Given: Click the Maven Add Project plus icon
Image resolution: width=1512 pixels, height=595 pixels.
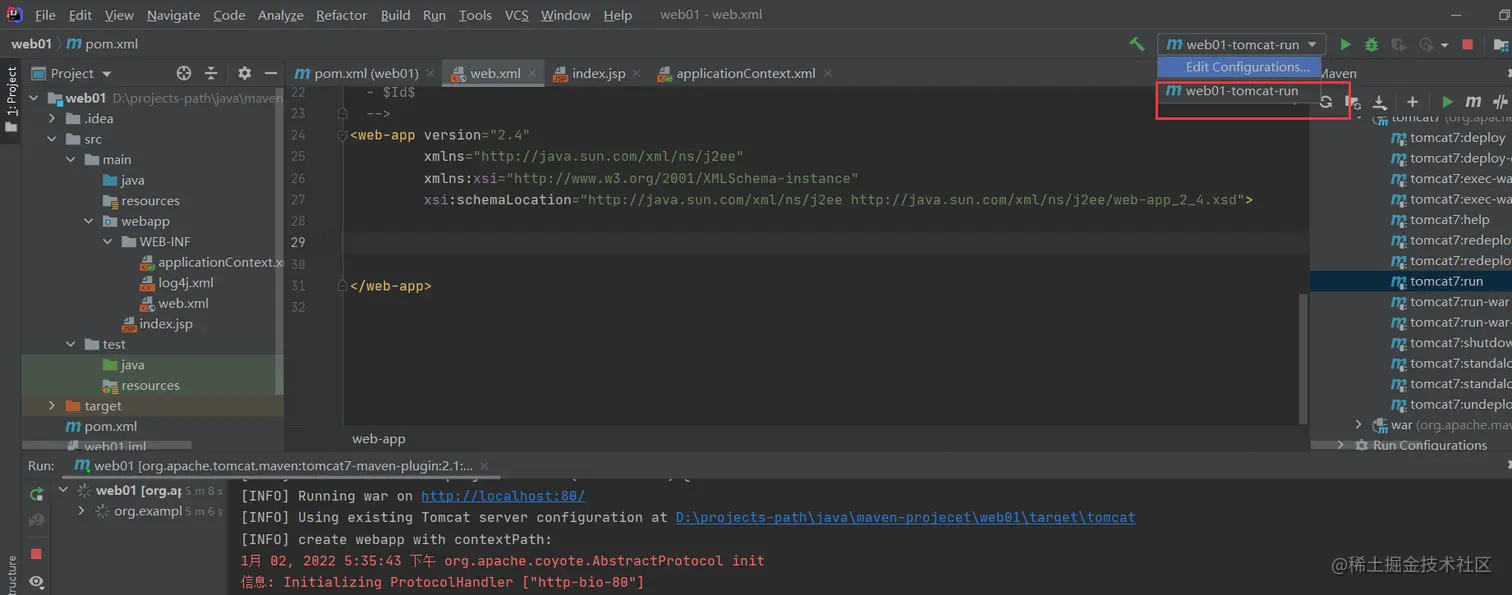Looking at the screenshot, I should (x=1412, y=102).
